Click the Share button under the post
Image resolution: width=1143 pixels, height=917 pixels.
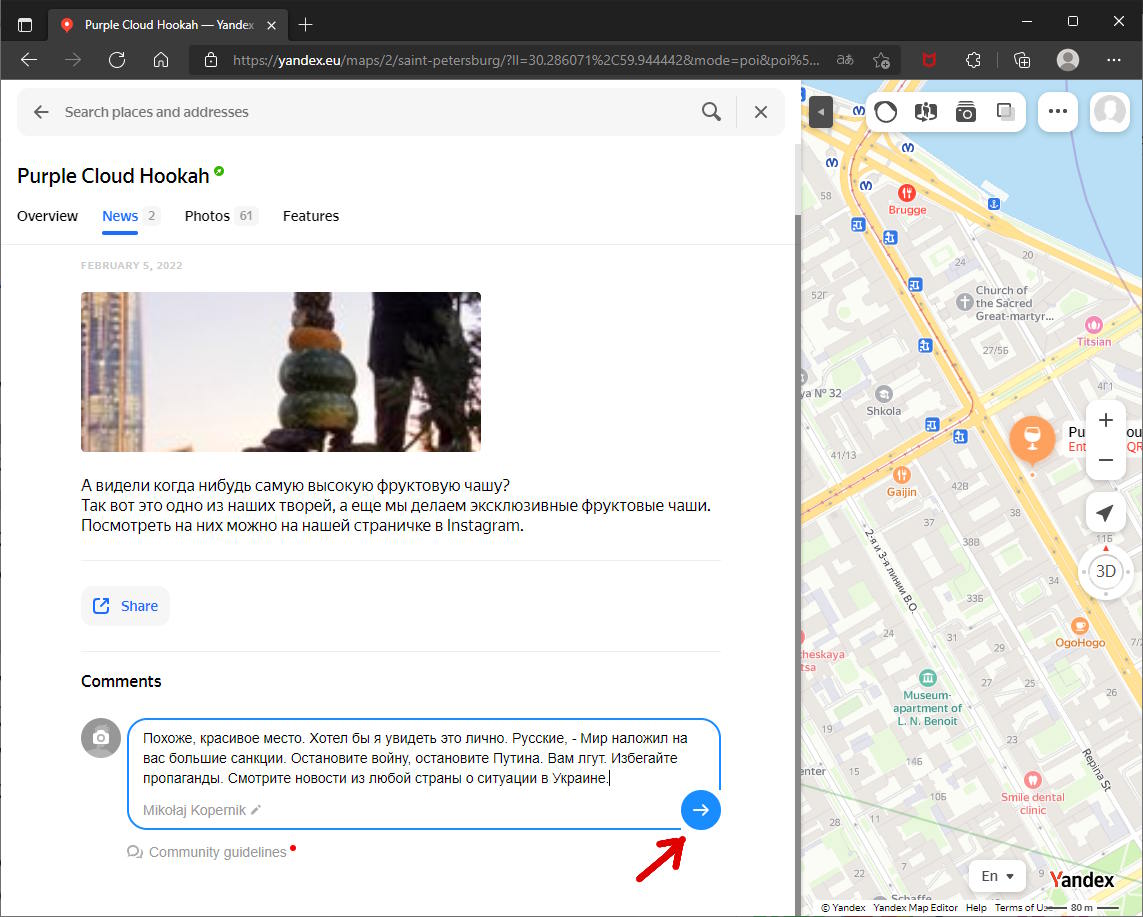pyautogui.click(x=125, y=606)
